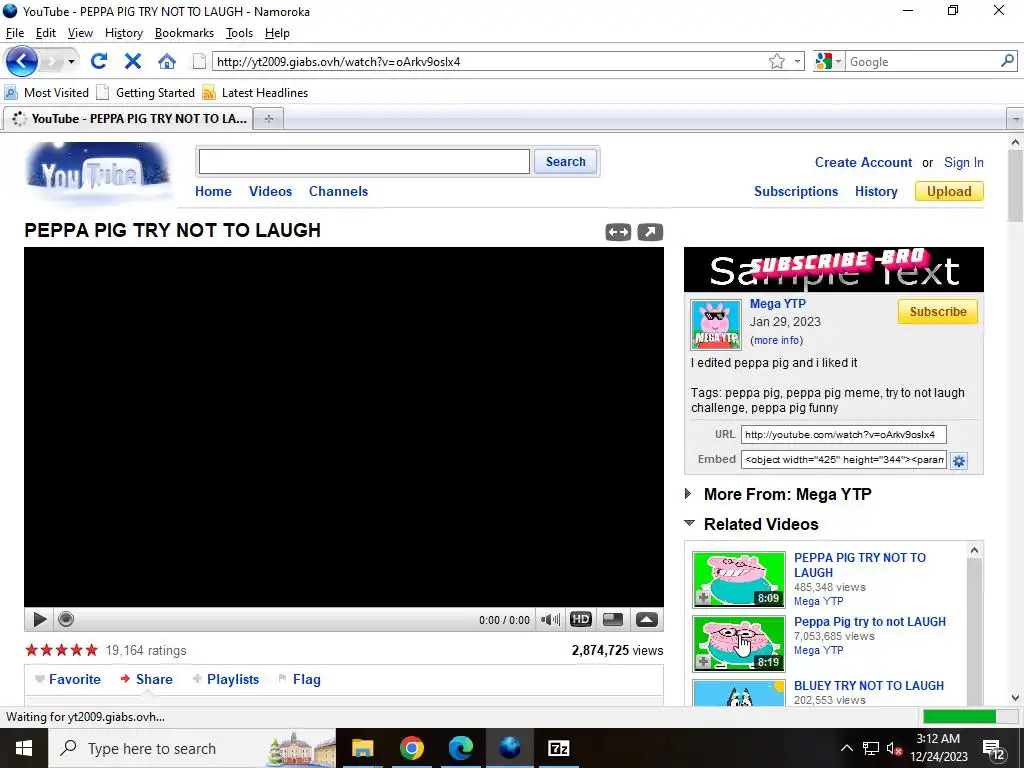Open the Create Account link
Viewport: 1024px width, 768px height.
click(x=863, y=163)
